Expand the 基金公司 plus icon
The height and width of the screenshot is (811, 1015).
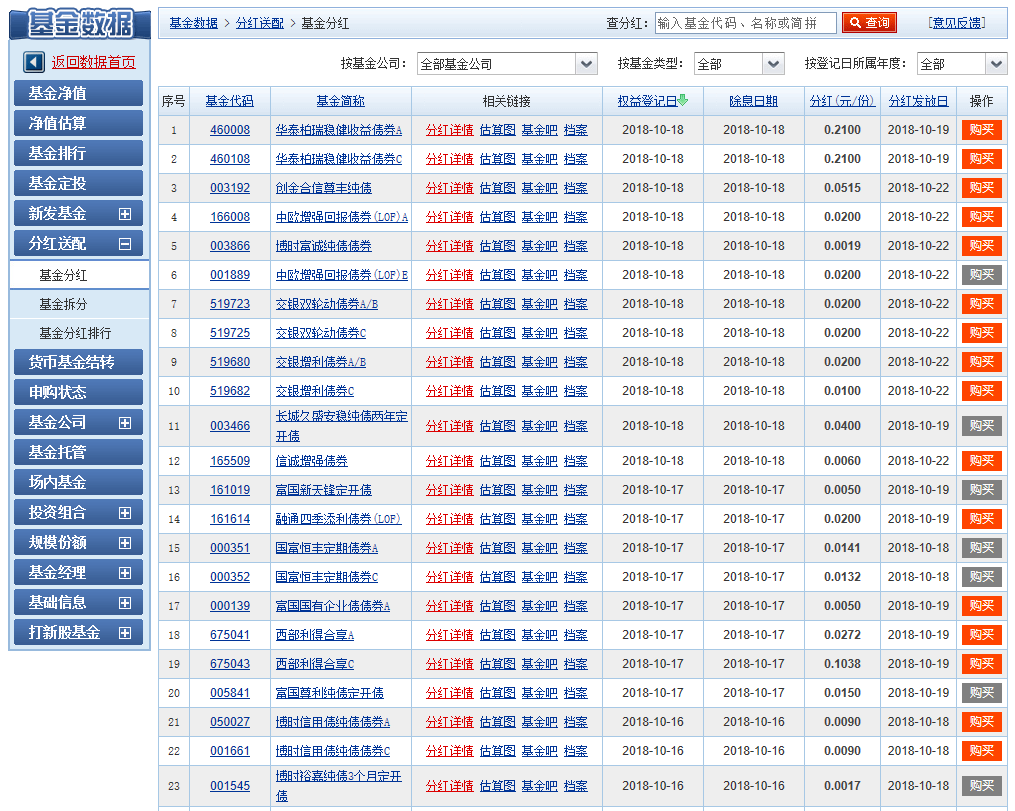(125, 423)
